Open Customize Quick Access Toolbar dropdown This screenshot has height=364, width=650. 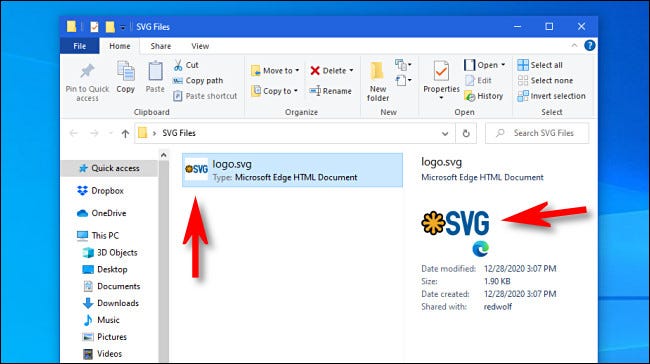(x=123, y=27)
